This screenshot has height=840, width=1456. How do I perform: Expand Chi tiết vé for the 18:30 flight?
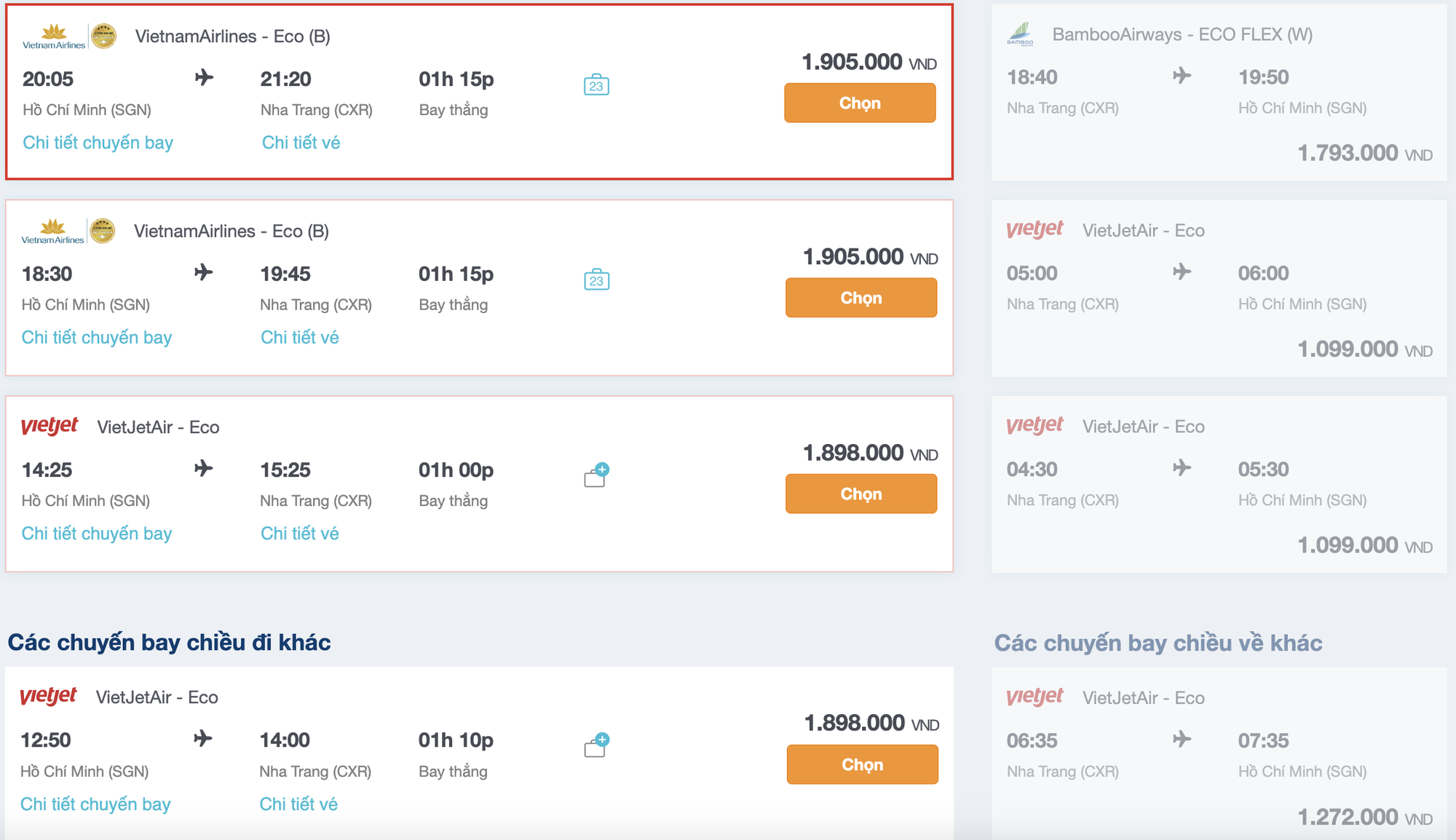pos(299,338)
